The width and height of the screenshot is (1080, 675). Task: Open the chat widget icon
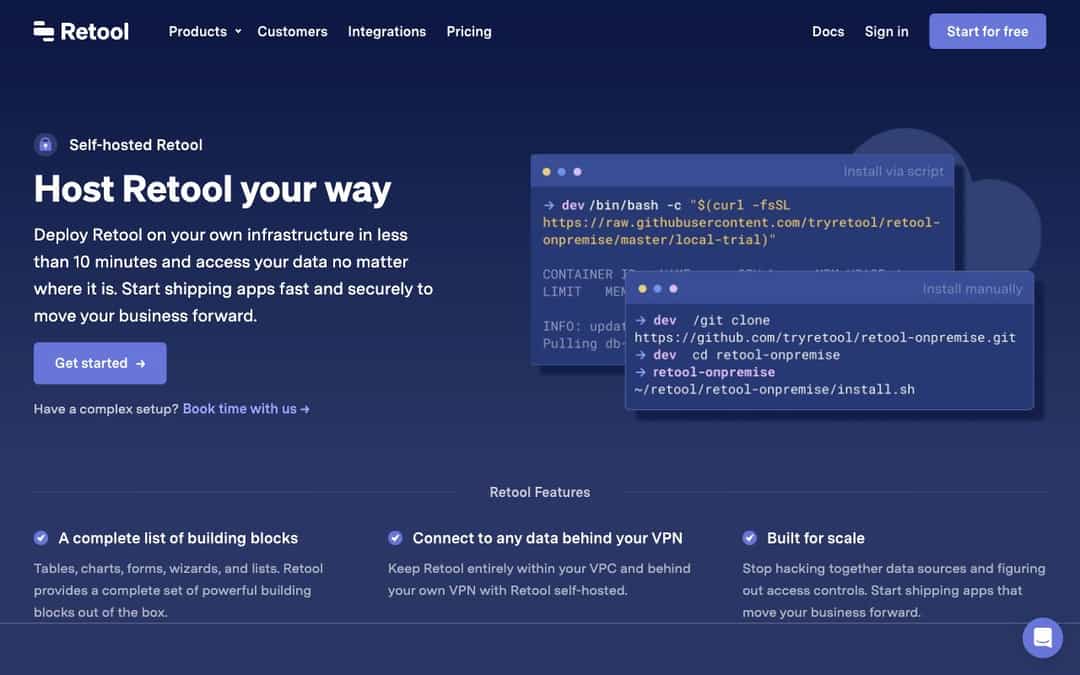pos(1042,637)
